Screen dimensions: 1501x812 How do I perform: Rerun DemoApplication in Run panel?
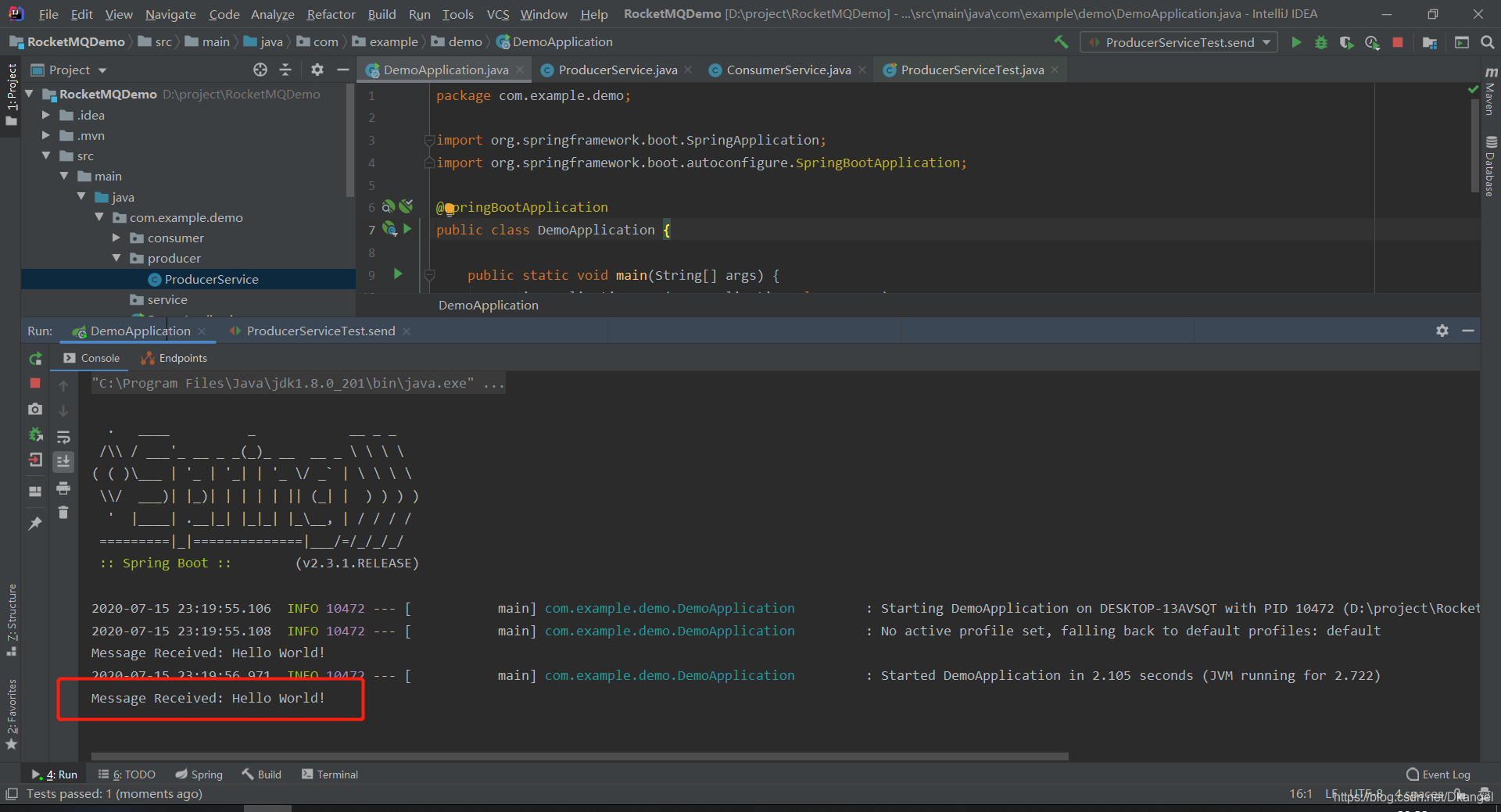35,359
